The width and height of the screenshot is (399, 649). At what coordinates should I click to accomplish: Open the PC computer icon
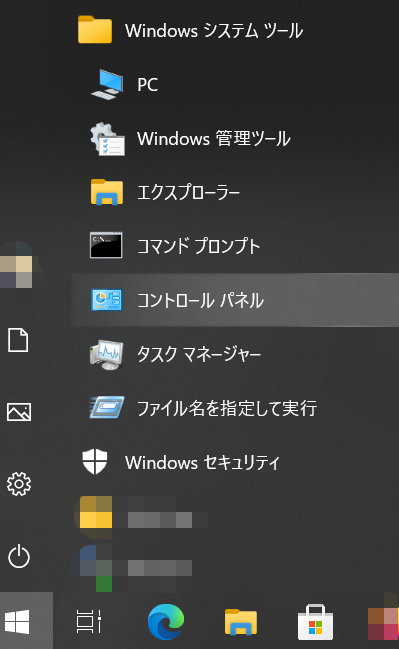[x=107, y=84]
